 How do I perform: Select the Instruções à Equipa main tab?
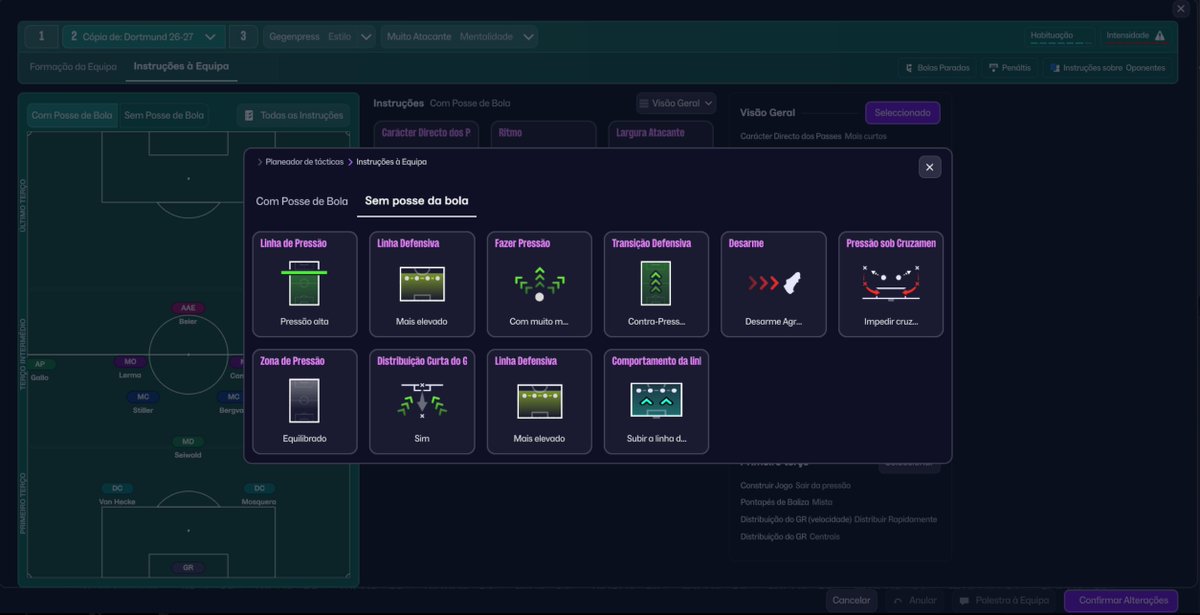(x=182, y=67)
